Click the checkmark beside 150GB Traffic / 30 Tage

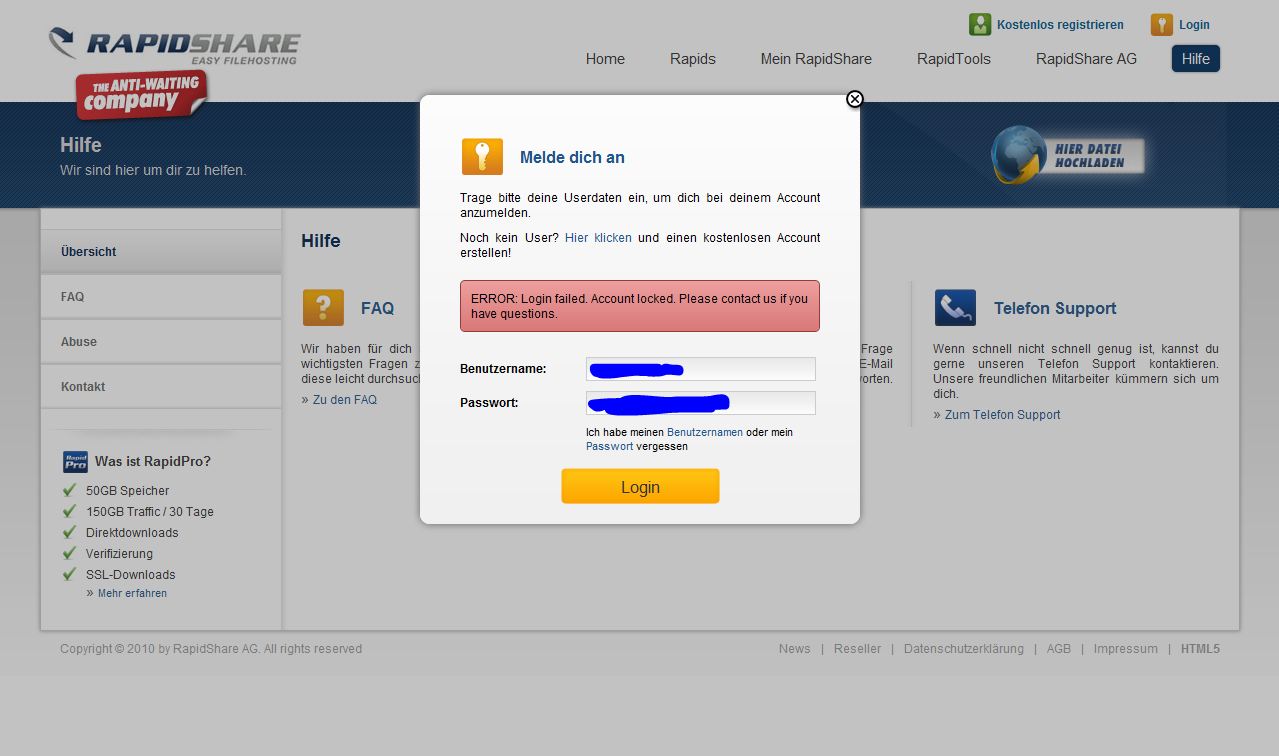point(69,511)
